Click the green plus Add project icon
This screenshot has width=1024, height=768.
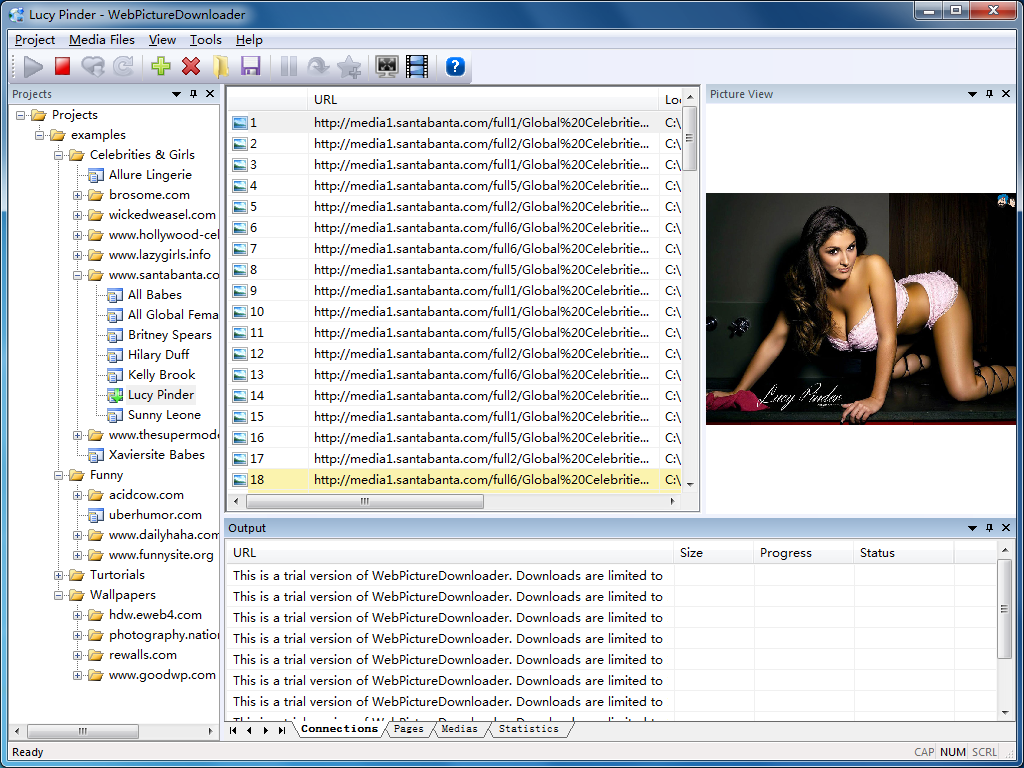[x=161, y=67]
